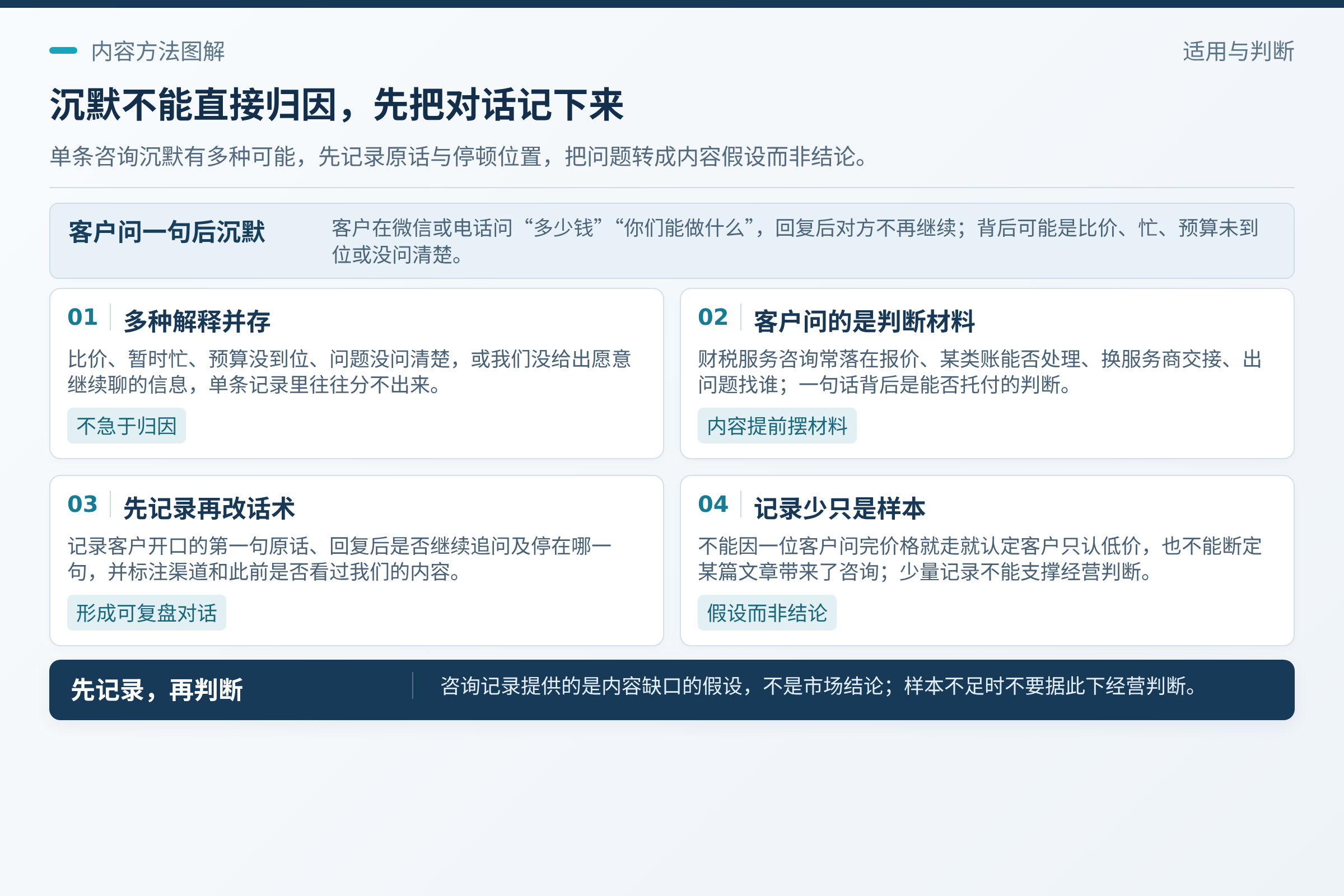The height and width of the screenshot is (896, 1344).
Task: Click the body text starting with 财税服务咨询常落在报价
Action: pyautogui.click(x=979, y=371)
